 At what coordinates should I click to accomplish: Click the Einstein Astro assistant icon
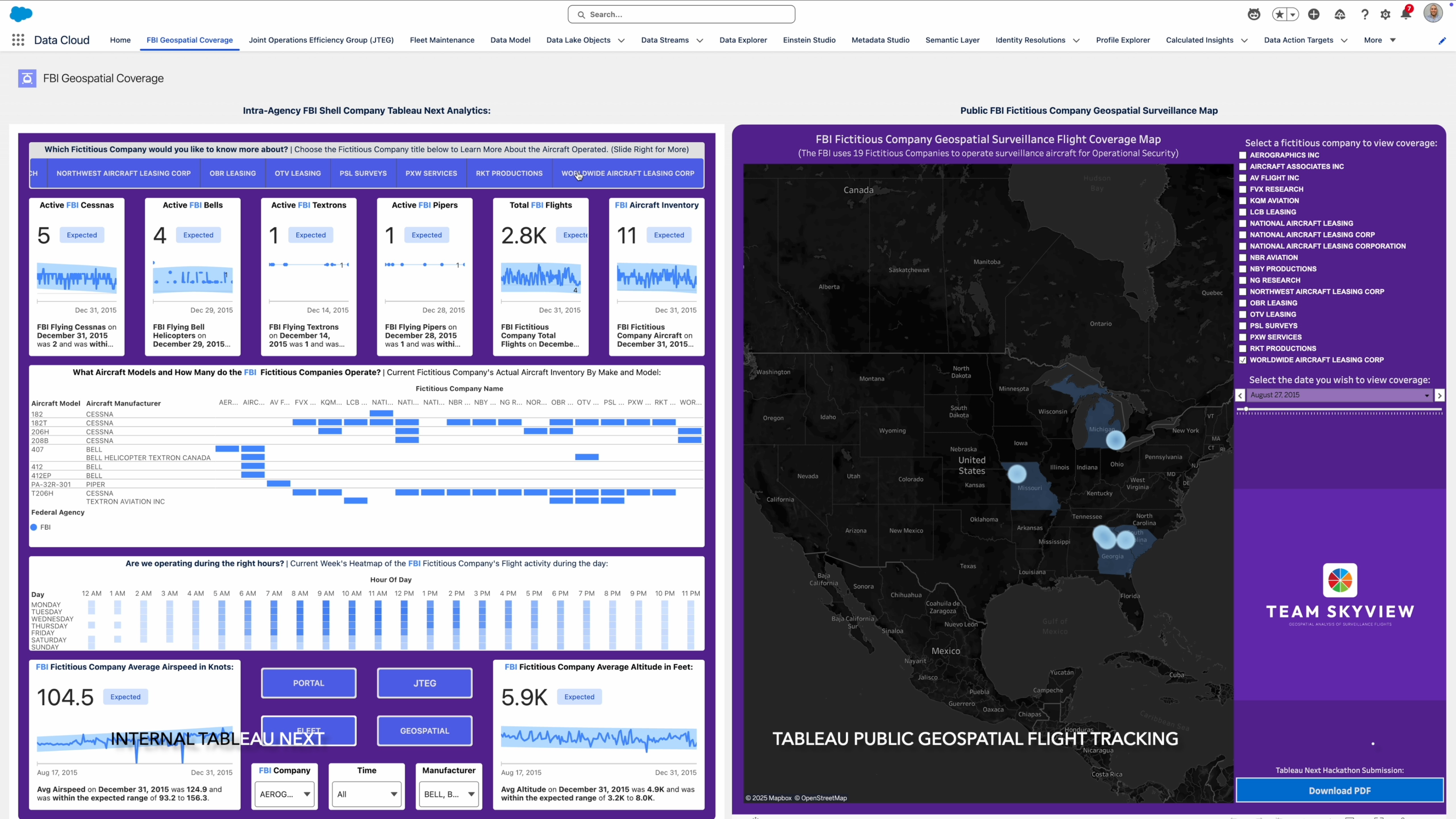click(1254, 15)
